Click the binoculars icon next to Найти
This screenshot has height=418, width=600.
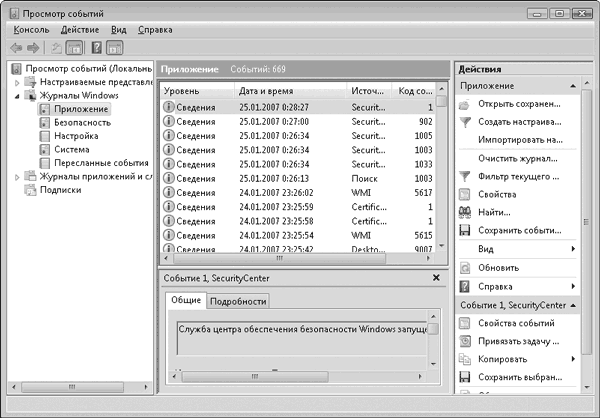click(466, 212)
